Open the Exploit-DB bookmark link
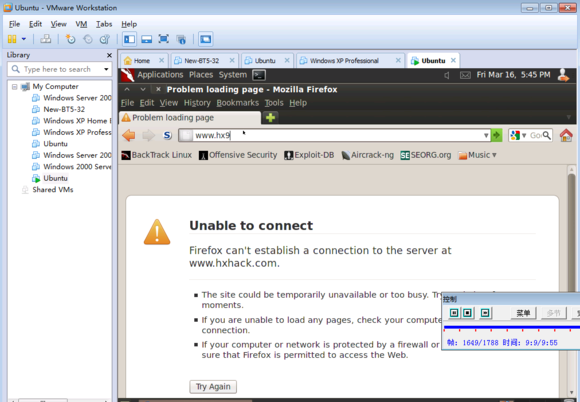The height and width of the screenshot is (402, 580). 309,155
